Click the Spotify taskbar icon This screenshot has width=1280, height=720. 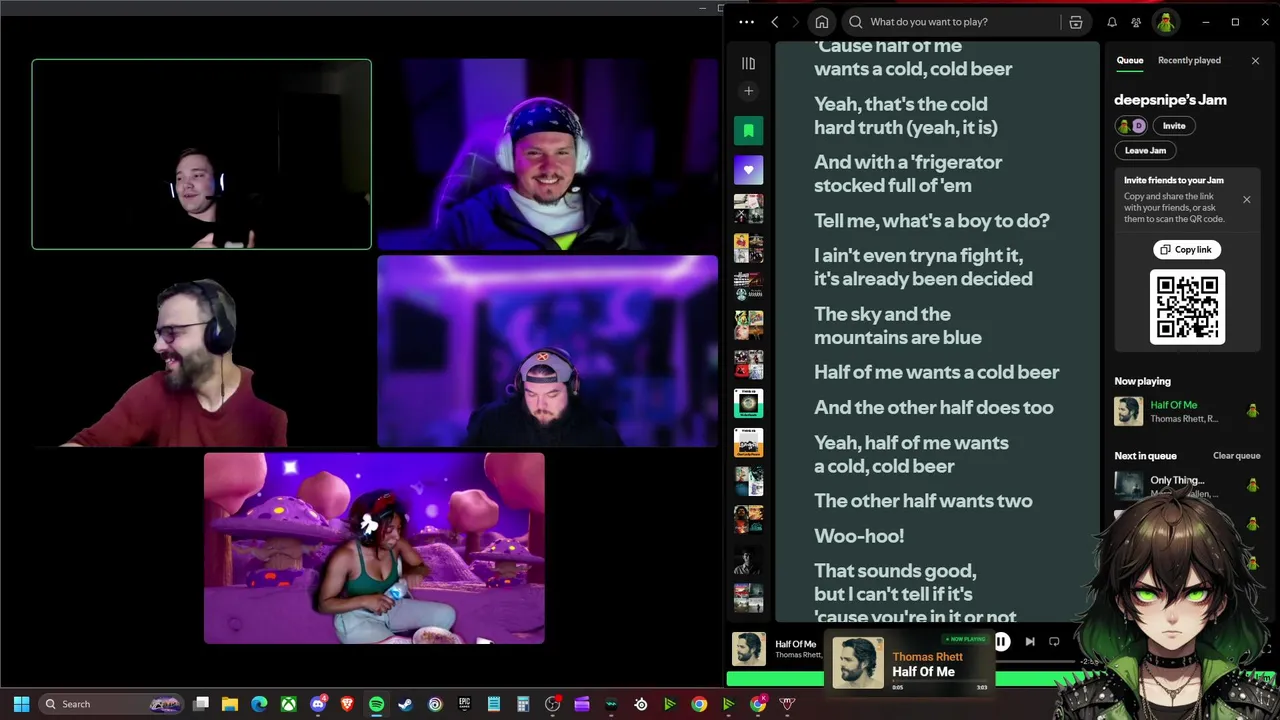pos(376,704)
